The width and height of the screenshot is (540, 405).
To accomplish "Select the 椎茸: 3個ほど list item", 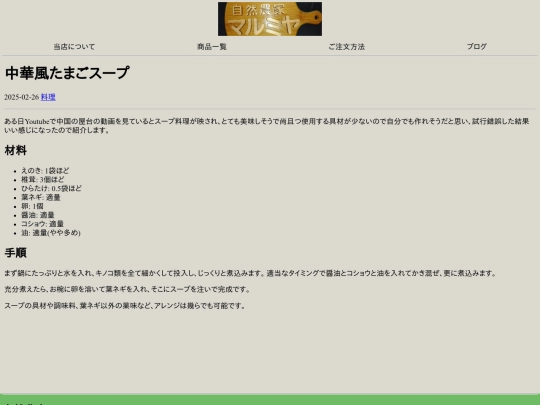I will click(x=43, y=179).
